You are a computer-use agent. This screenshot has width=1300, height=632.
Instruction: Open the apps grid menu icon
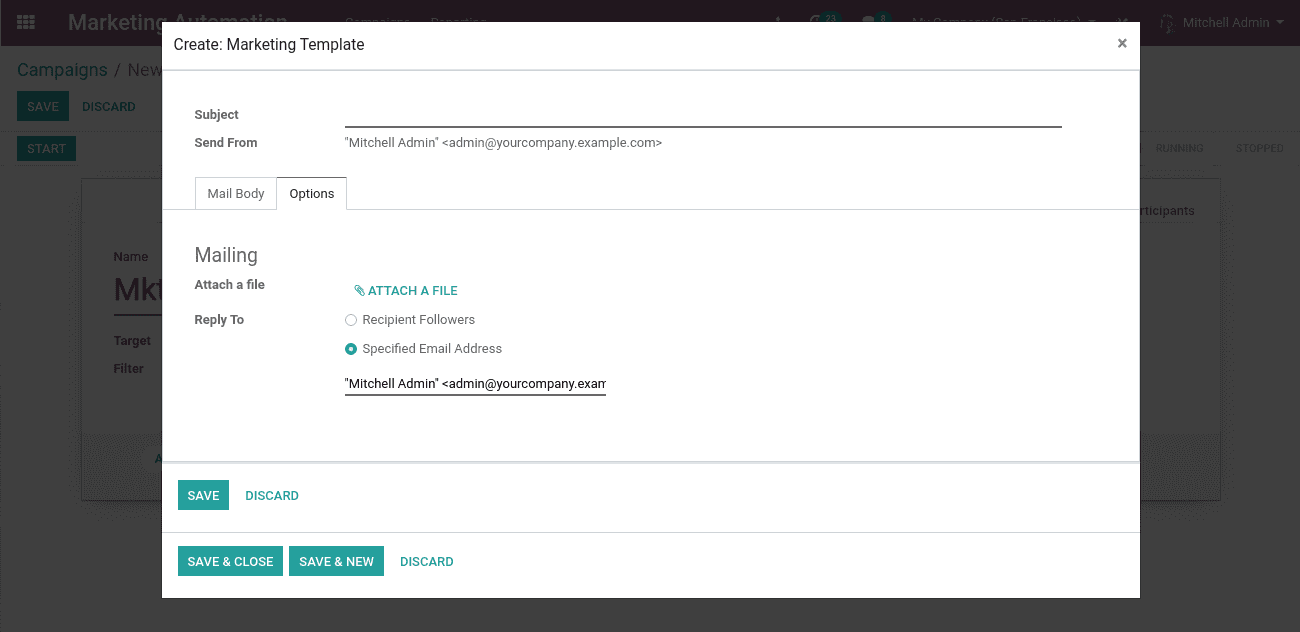click(26, 22)
